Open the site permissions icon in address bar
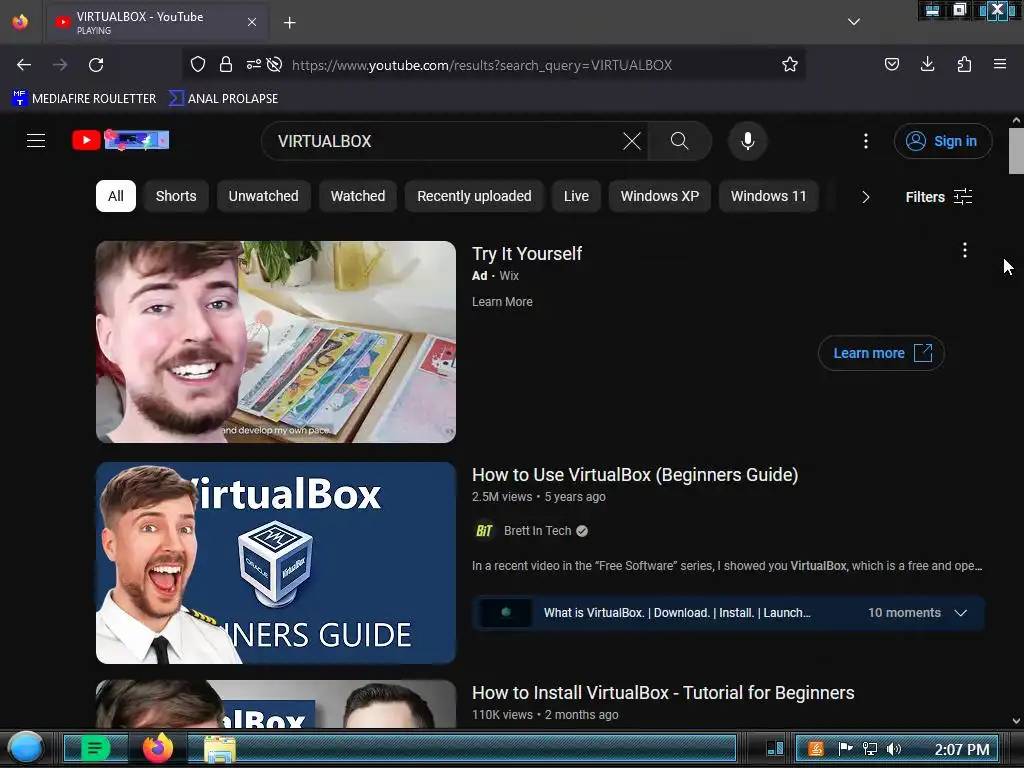The width and height of the screenshot is (1024, 768). (253, 64)
